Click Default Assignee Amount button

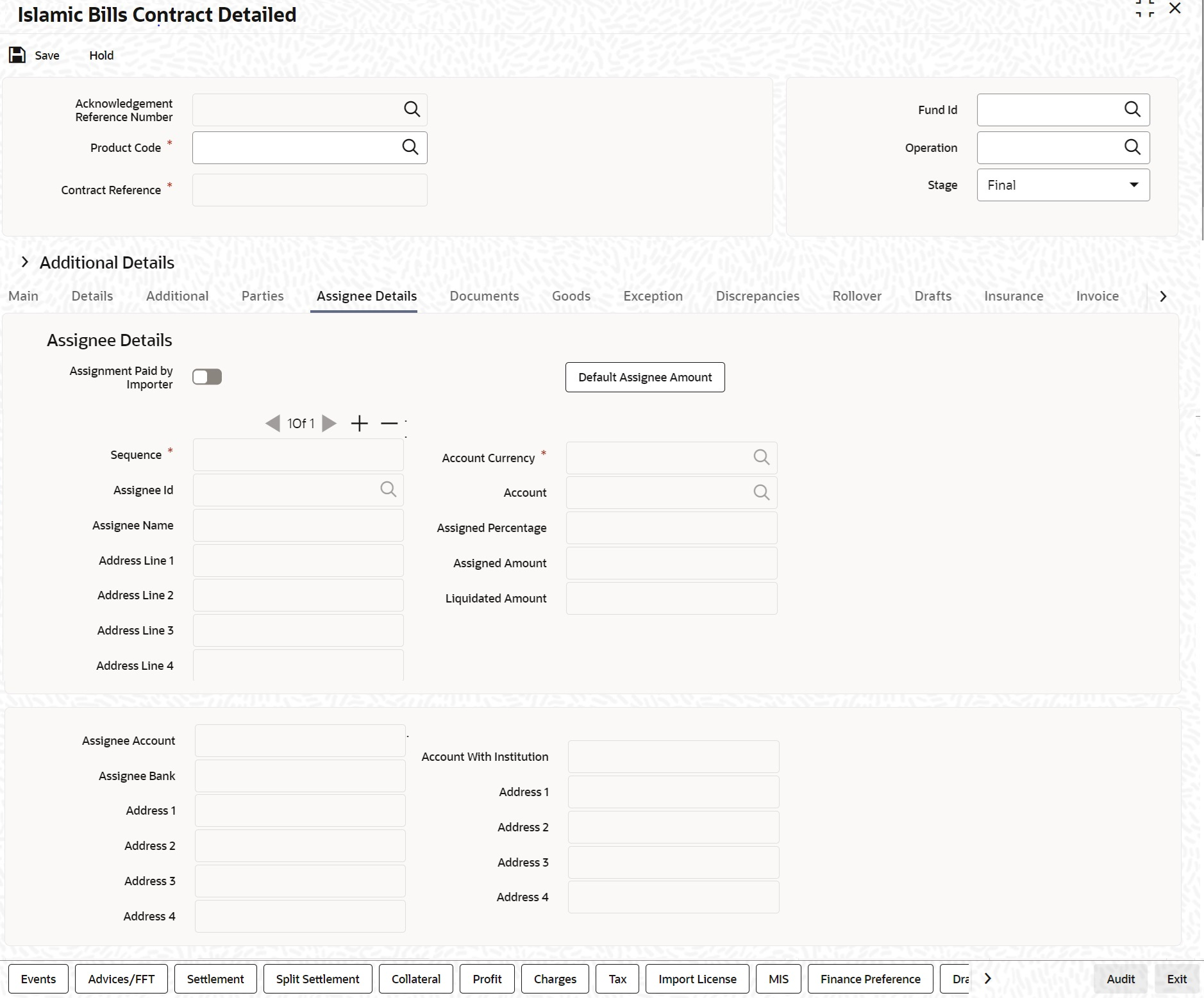point(645,377)
